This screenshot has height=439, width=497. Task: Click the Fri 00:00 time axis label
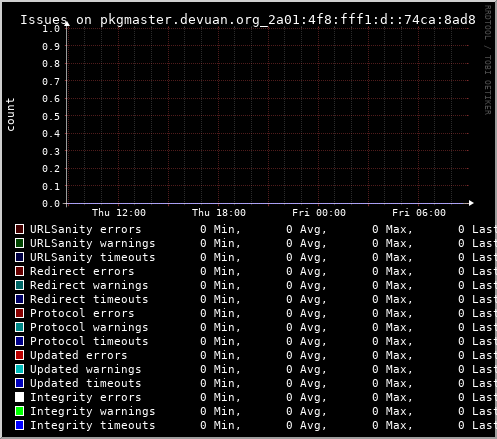(x=319, y=213)
